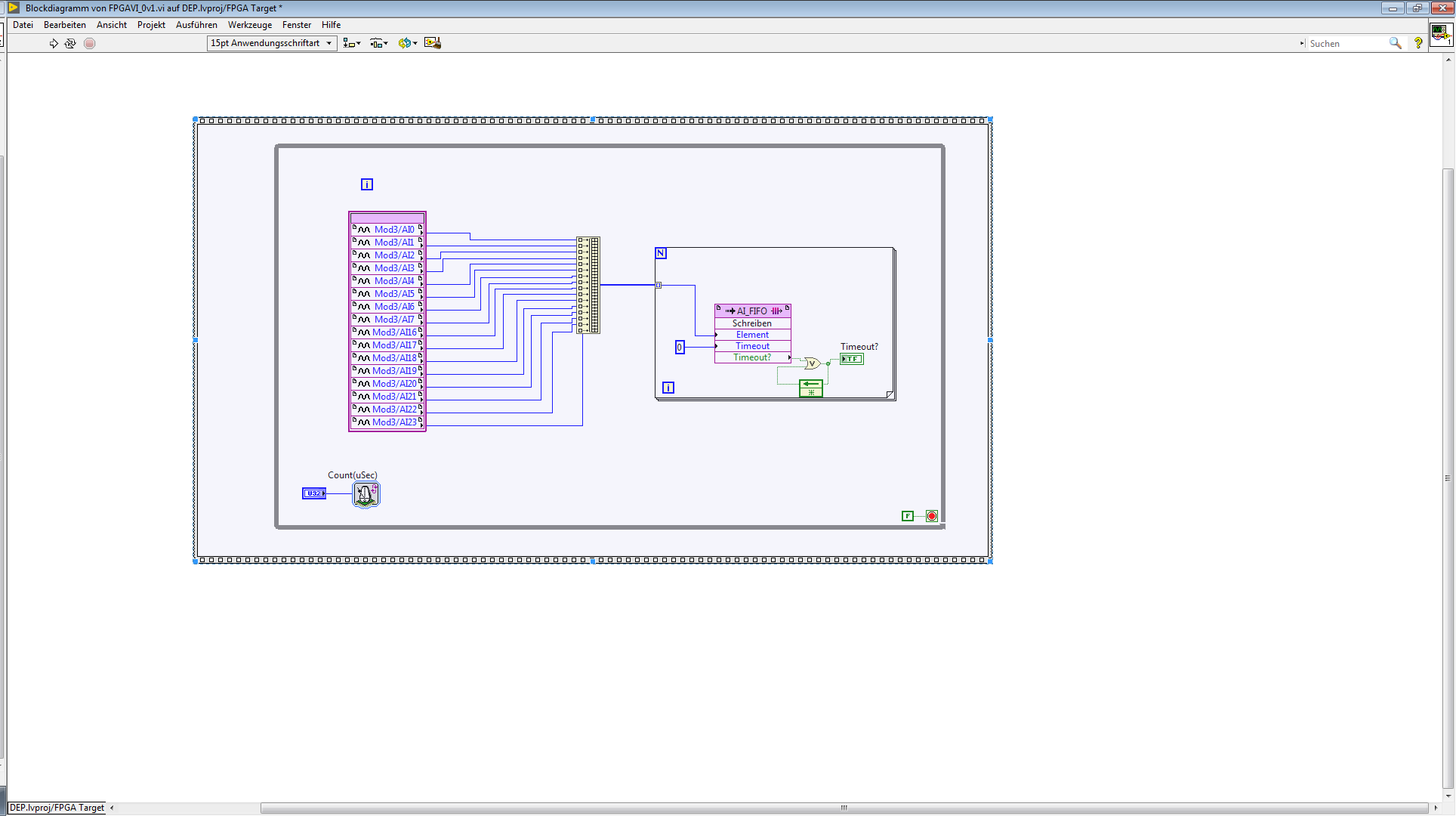Click the Run arrow button
The height and width of the screenshot is (816, 1456).
54,43
